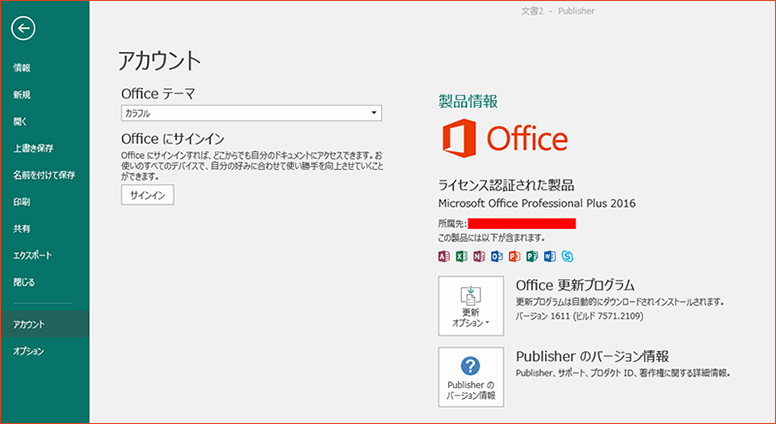Viewport: 776px width, 424px height.
Task: Click the サインイン button
Action: tap(147, 195)
